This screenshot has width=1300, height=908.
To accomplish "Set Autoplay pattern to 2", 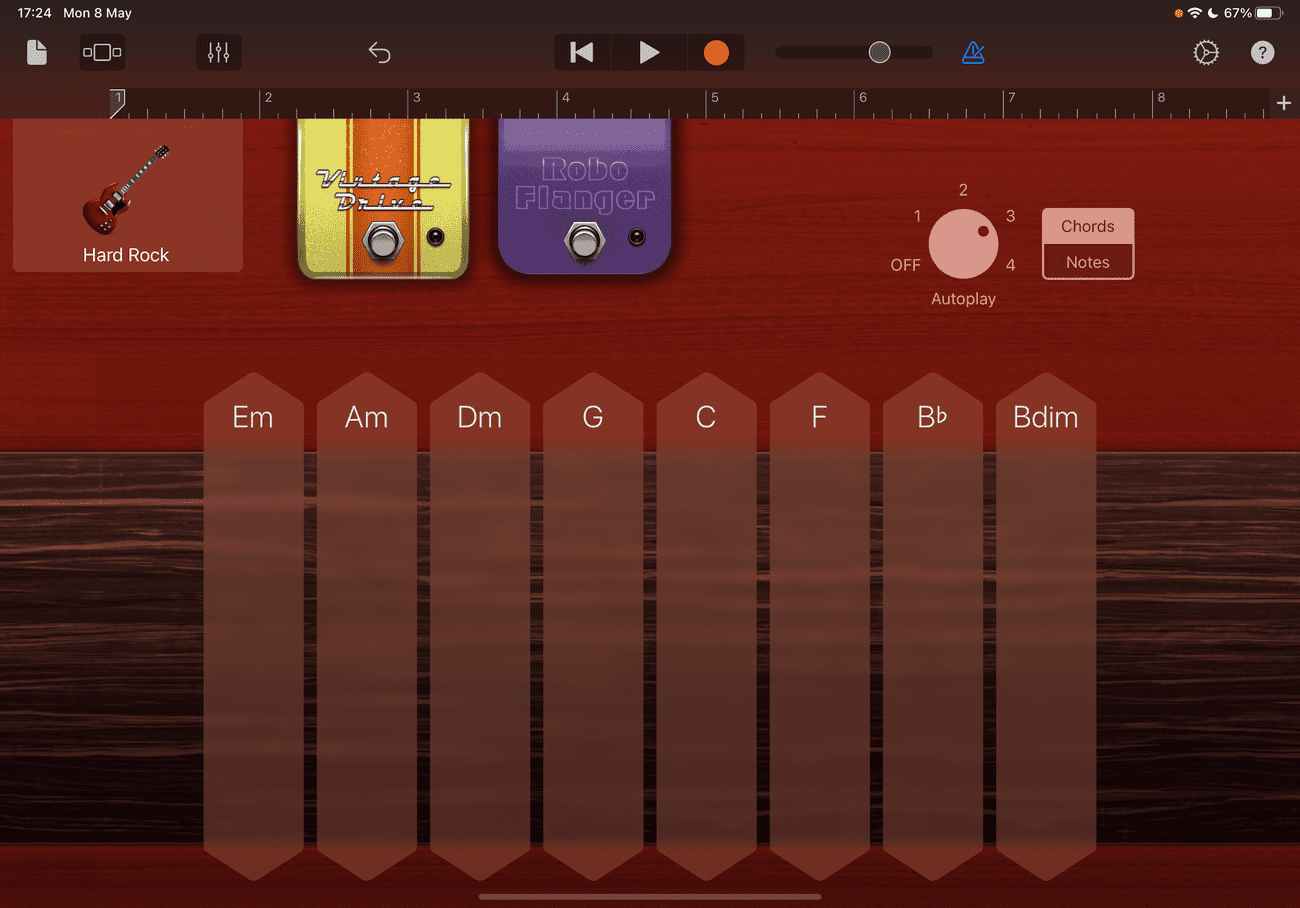I will pos(963,189).
